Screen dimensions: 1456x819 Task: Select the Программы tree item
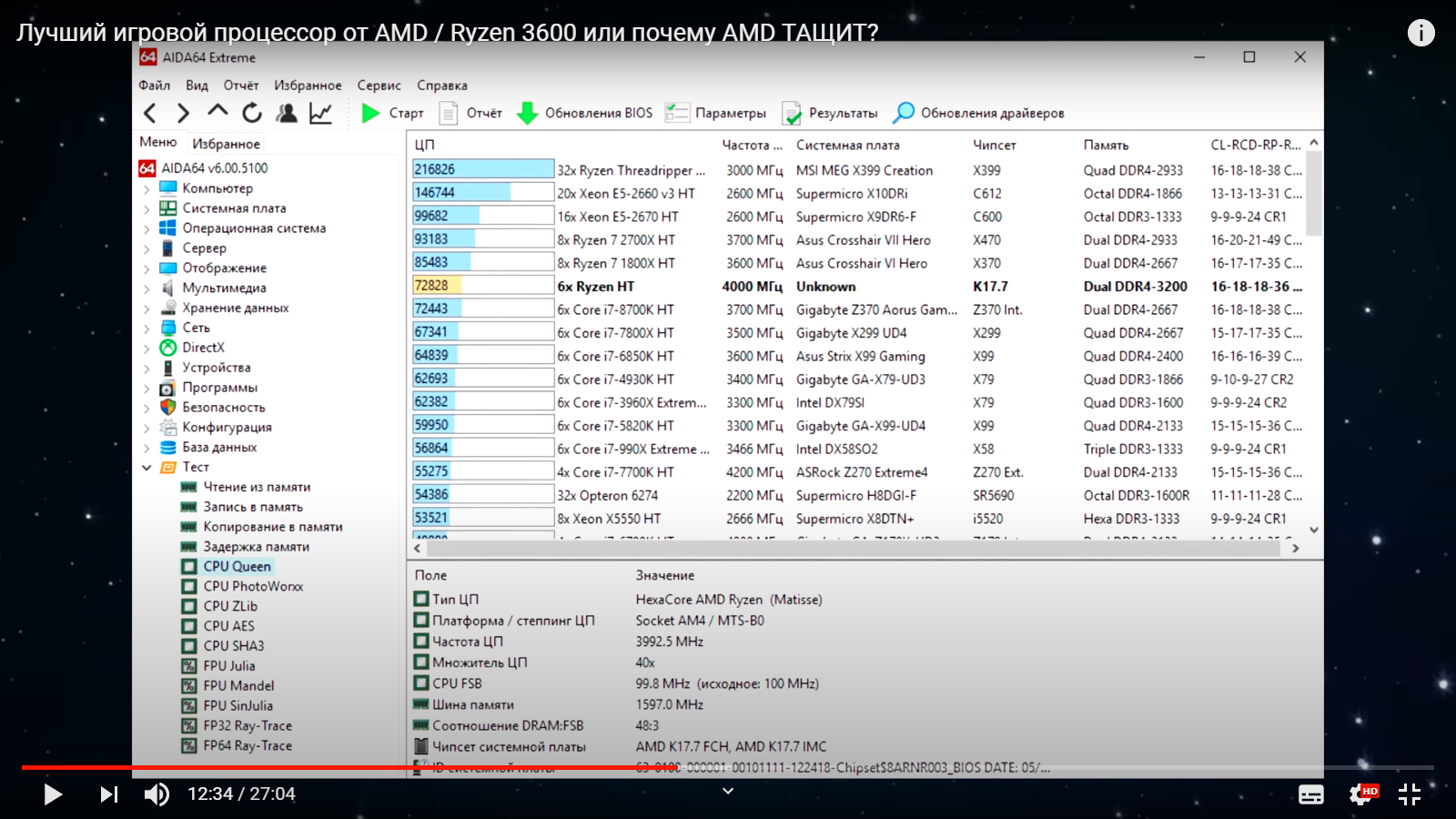208,388
